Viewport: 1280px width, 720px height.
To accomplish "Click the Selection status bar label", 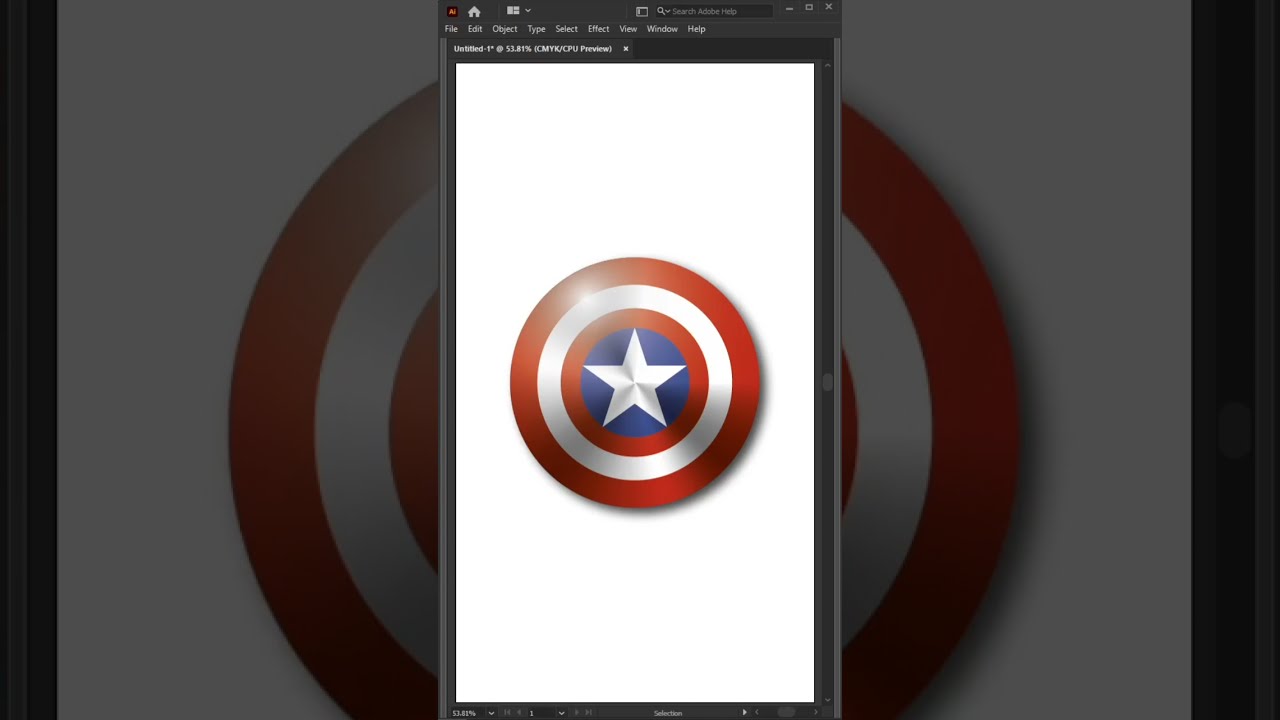I will (668, 713).
